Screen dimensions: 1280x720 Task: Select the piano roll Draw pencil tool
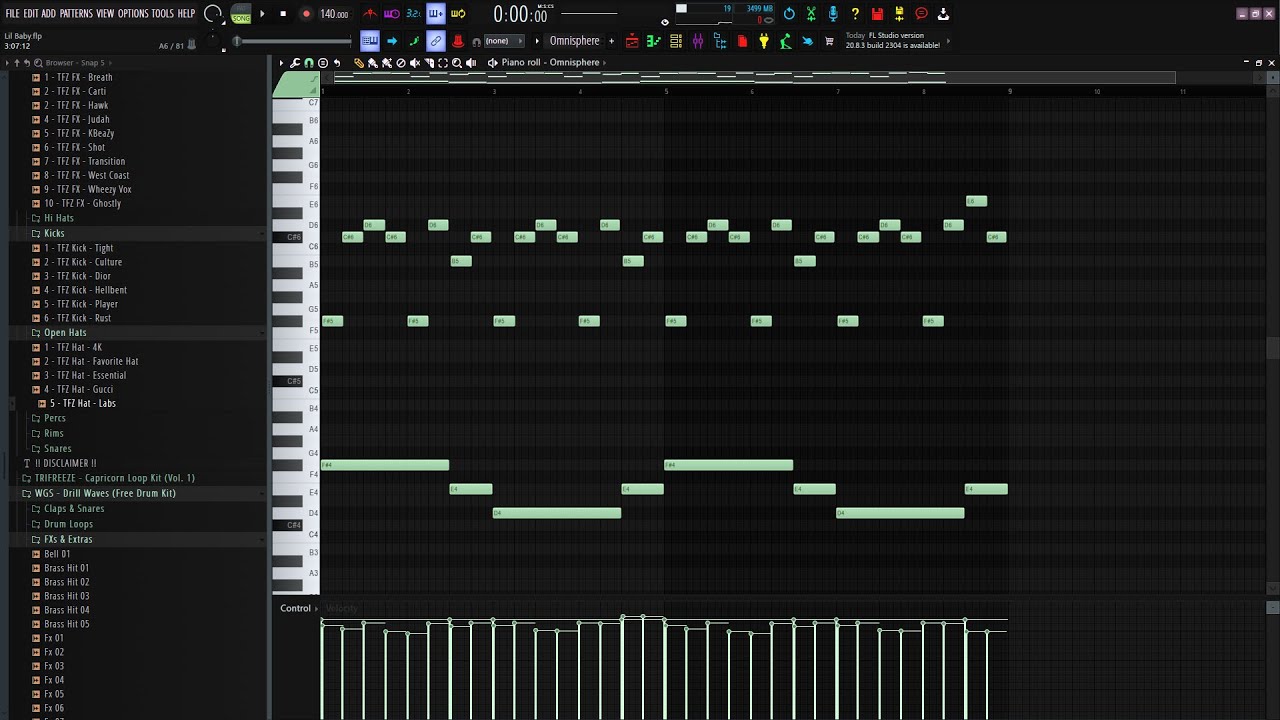pyautogui.click(x=359, y=62)
